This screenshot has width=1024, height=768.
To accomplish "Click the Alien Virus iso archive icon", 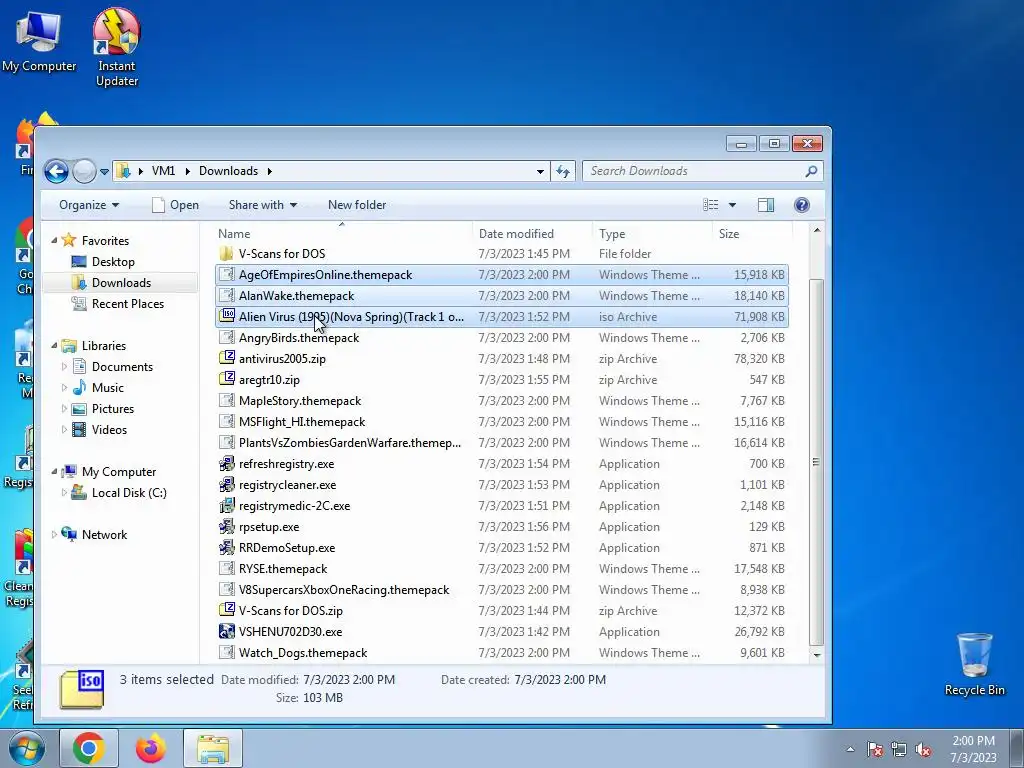I will tap(227, 316).
